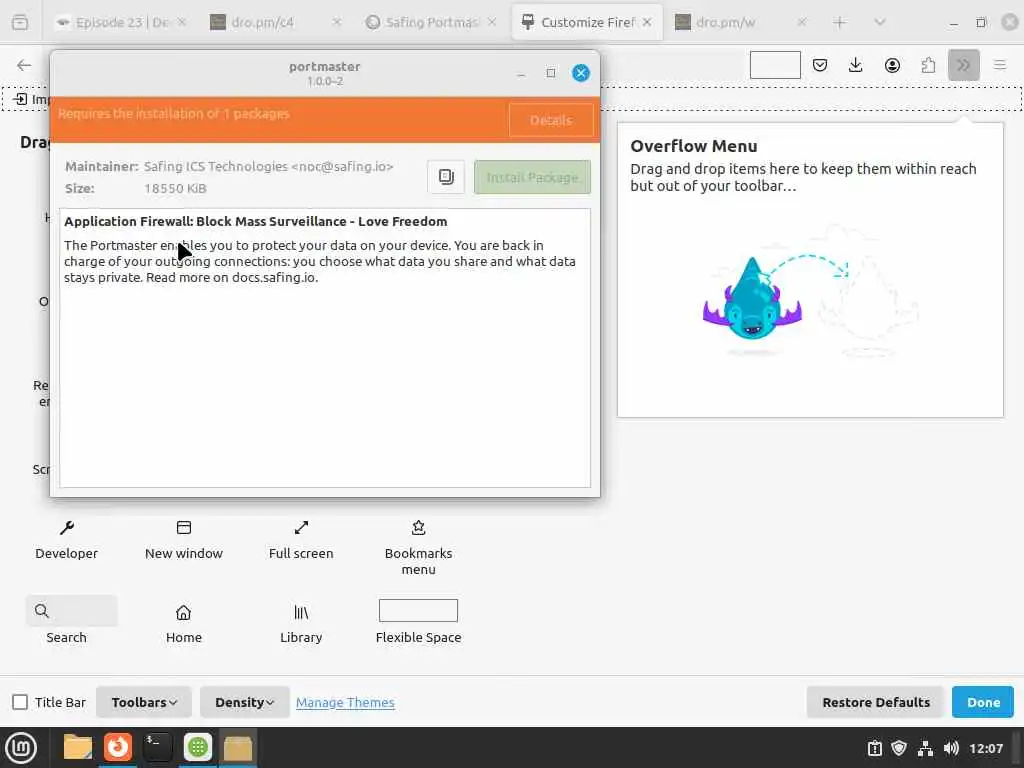Open the Downloads toolbar icon
Screen dimensions: 1024x768
pyautogui.click(x=856, y=65)
